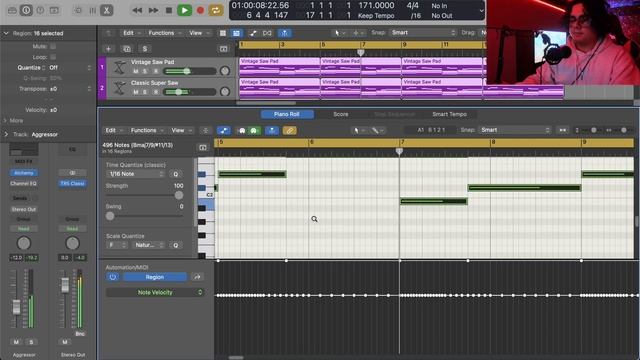Open tracks area Snap Smart dropdown

point(423,33)
